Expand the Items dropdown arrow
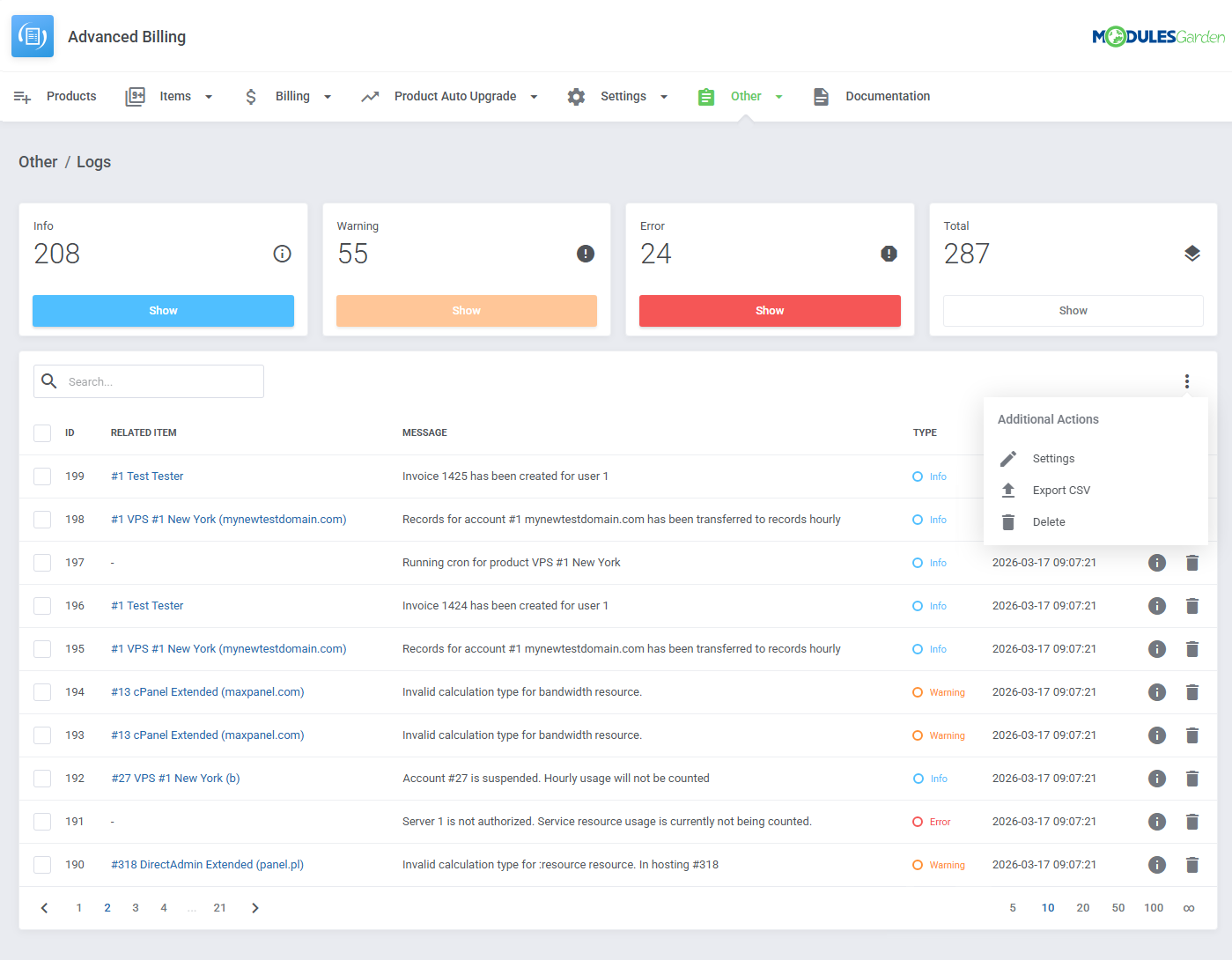This screenshot has width=1232, height=960. point(209,97)
